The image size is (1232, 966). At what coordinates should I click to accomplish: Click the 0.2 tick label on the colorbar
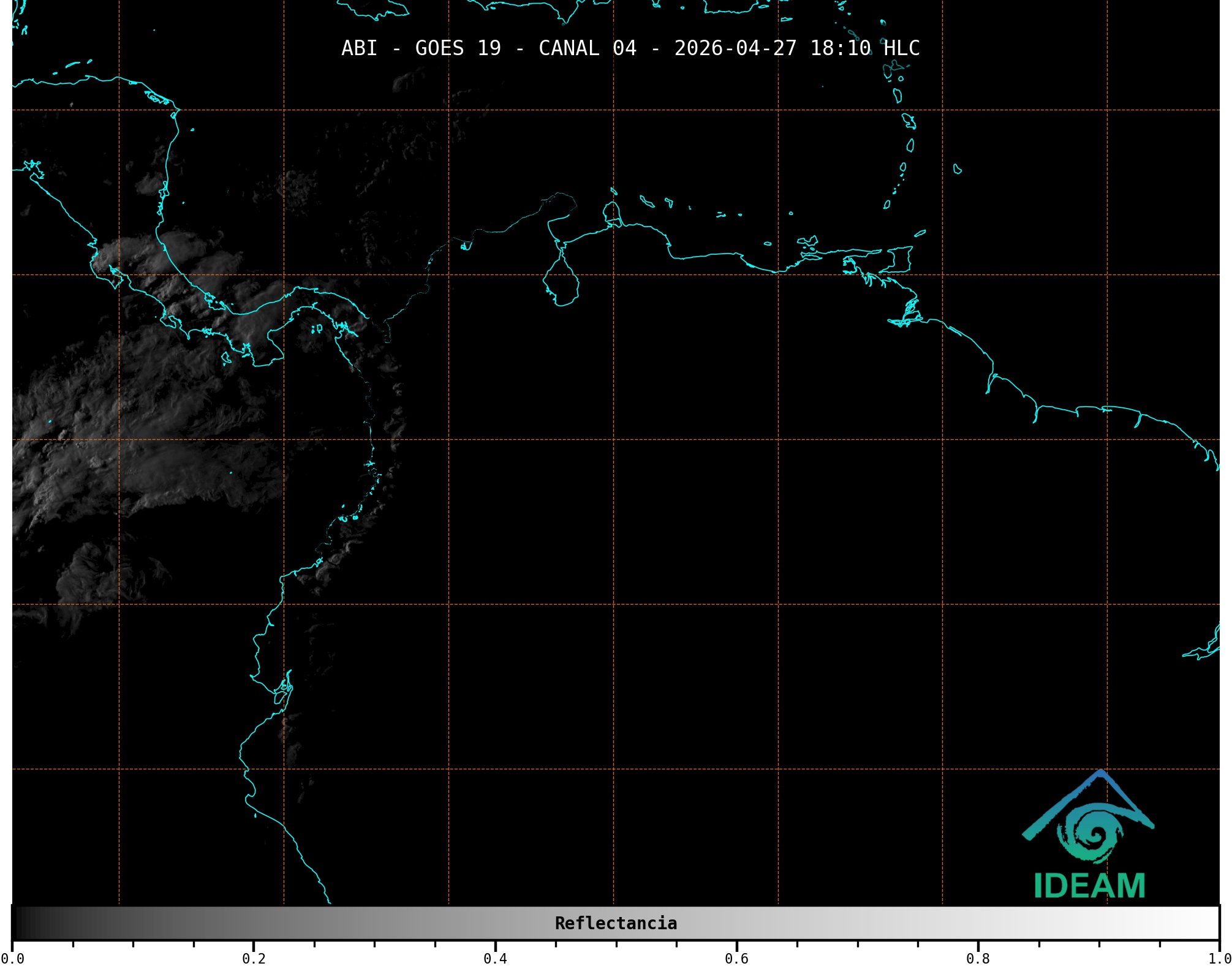tap(254, 959)
